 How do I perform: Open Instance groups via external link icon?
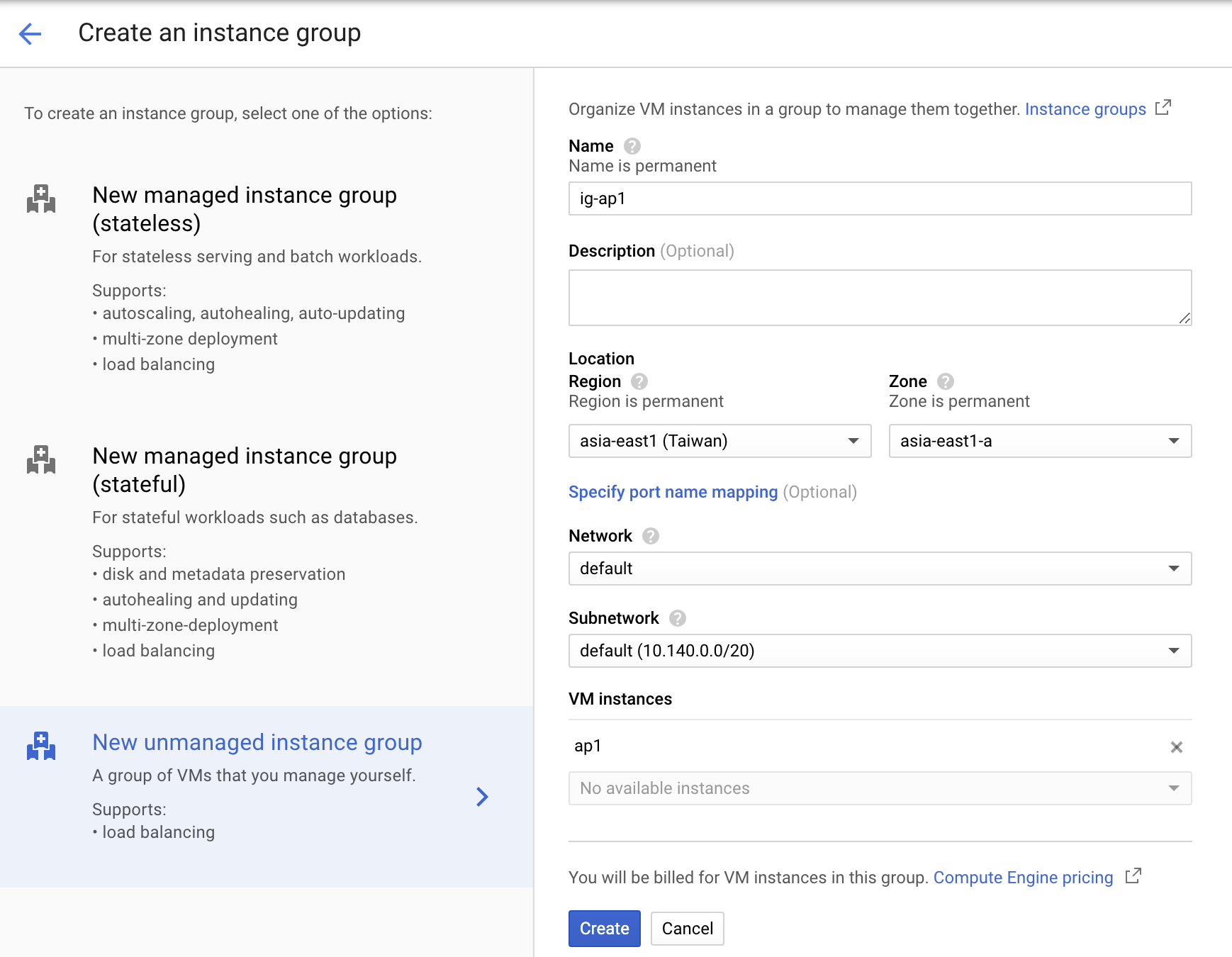pyautogui.click(x=1163, y=108)
